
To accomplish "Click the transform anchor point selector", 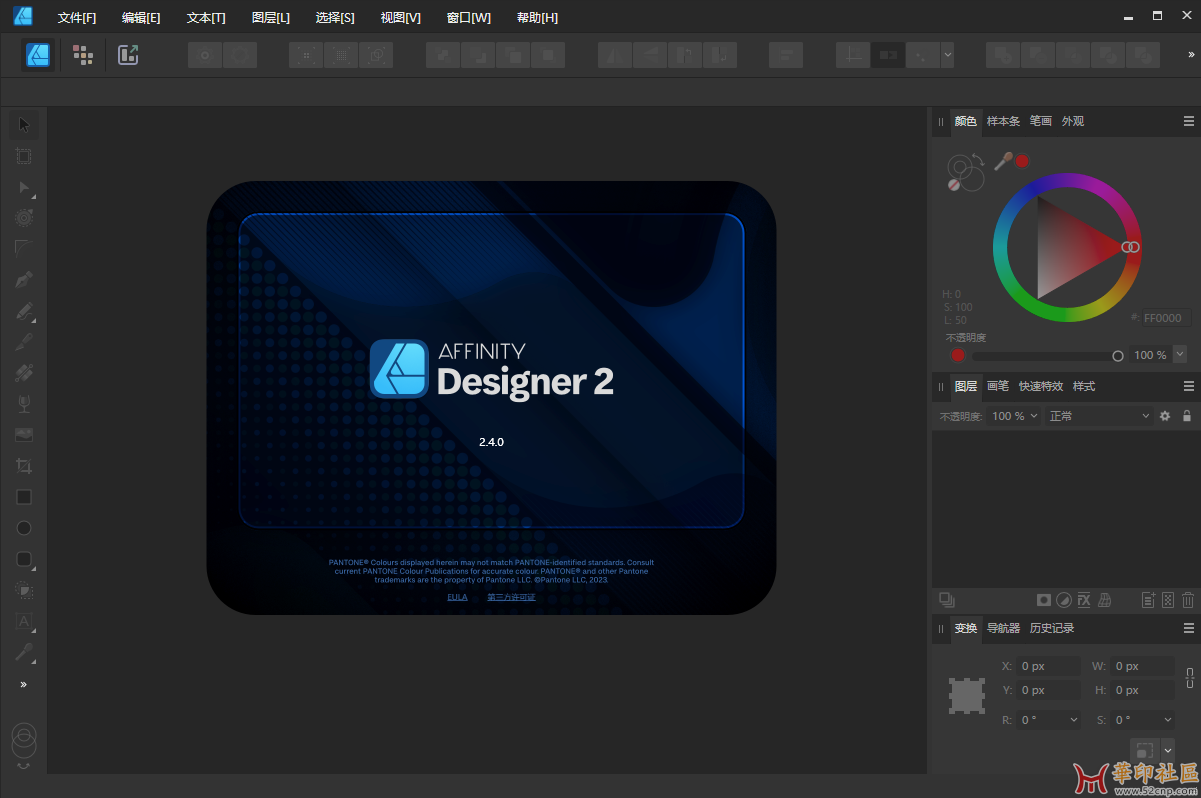I will click(x=967, y=695).
